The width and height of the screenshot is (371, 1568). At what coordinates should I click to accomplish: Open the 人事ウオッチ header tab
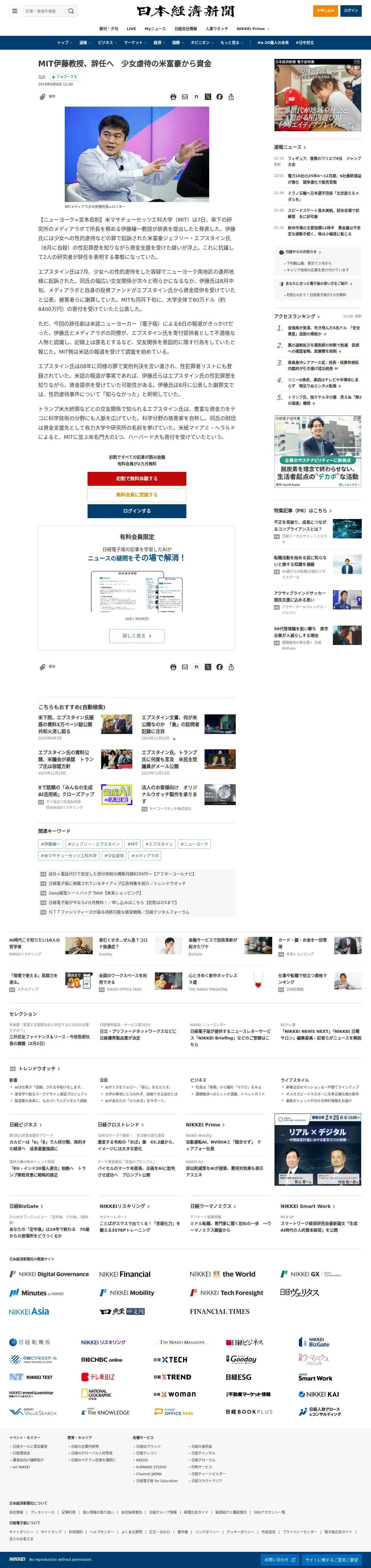click(216, 29)
